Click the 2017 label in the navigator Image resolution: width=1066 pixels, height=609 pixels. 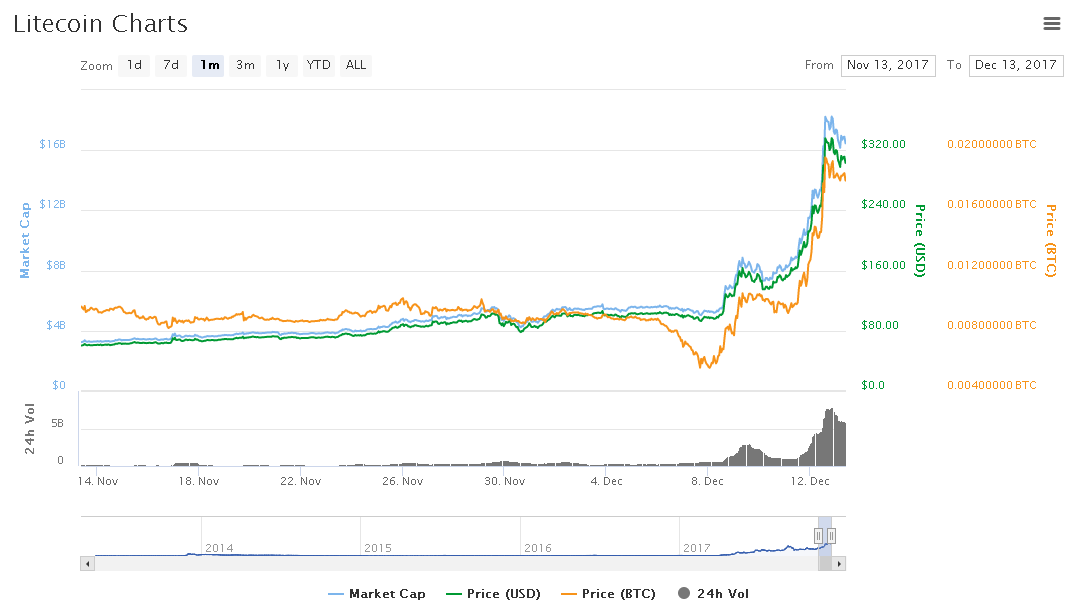[697, 548]
